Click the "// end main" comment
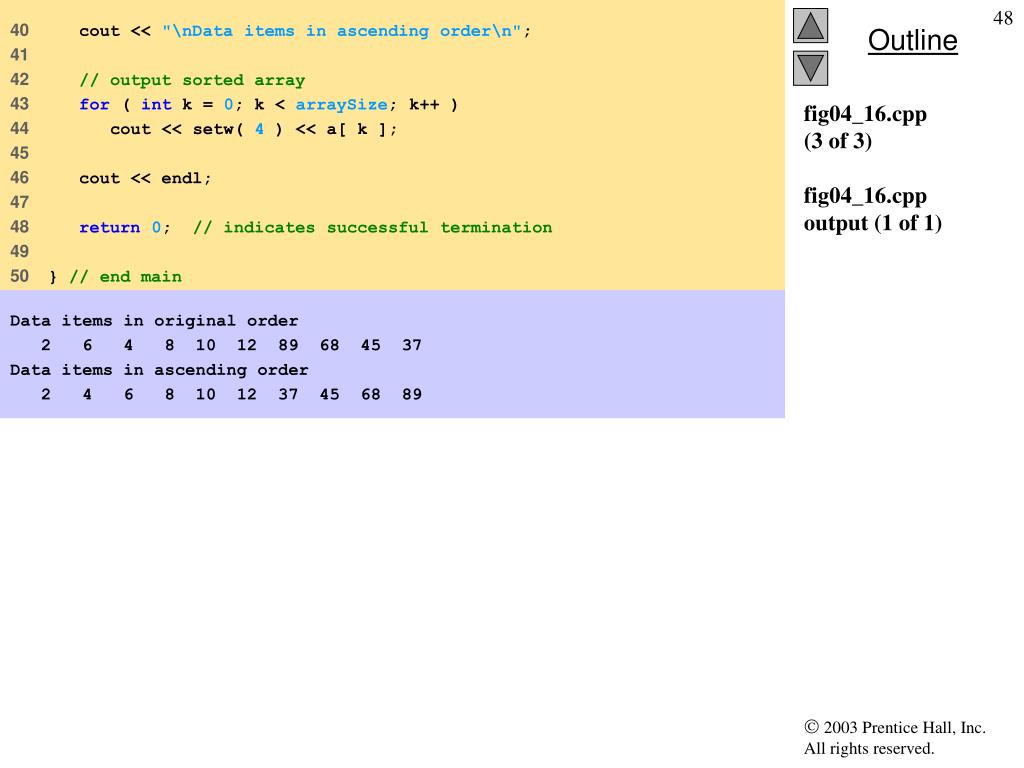The width and height of the screenshot is (1024, 768). pyautogui.click(x=125, y=276)
